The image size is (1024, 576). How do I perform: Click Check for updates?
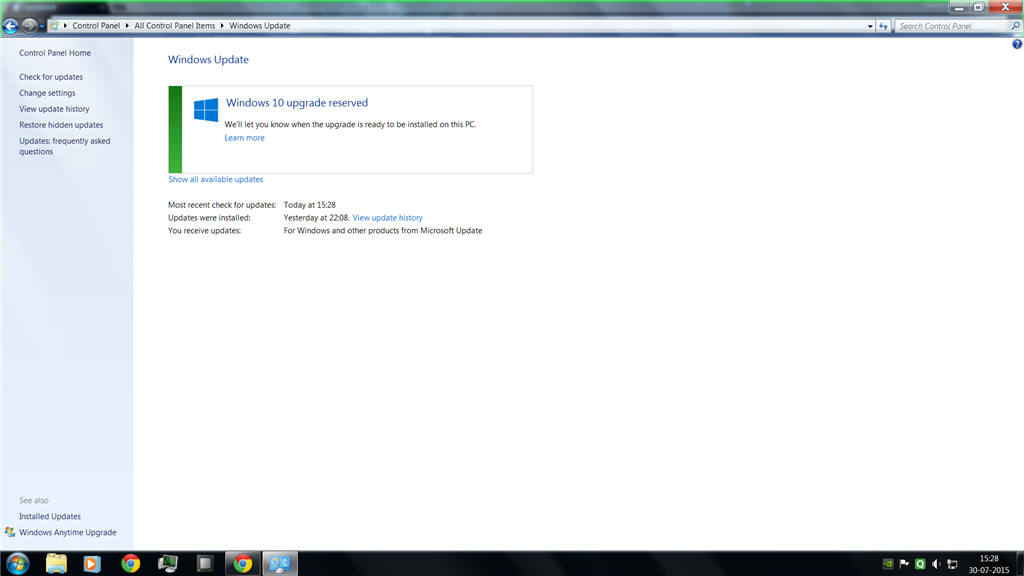51,77
